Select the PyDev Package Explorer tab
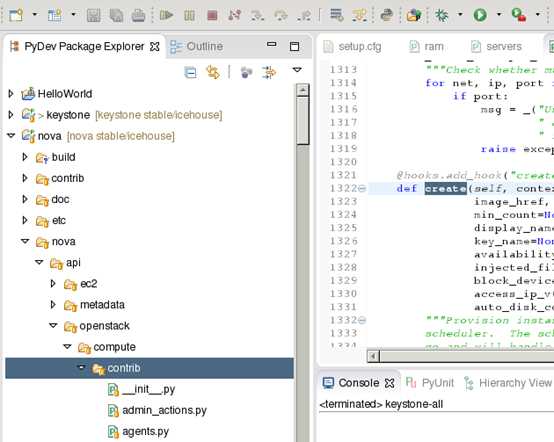Viewport: 554px width, 442px height. tap(84, 47)
